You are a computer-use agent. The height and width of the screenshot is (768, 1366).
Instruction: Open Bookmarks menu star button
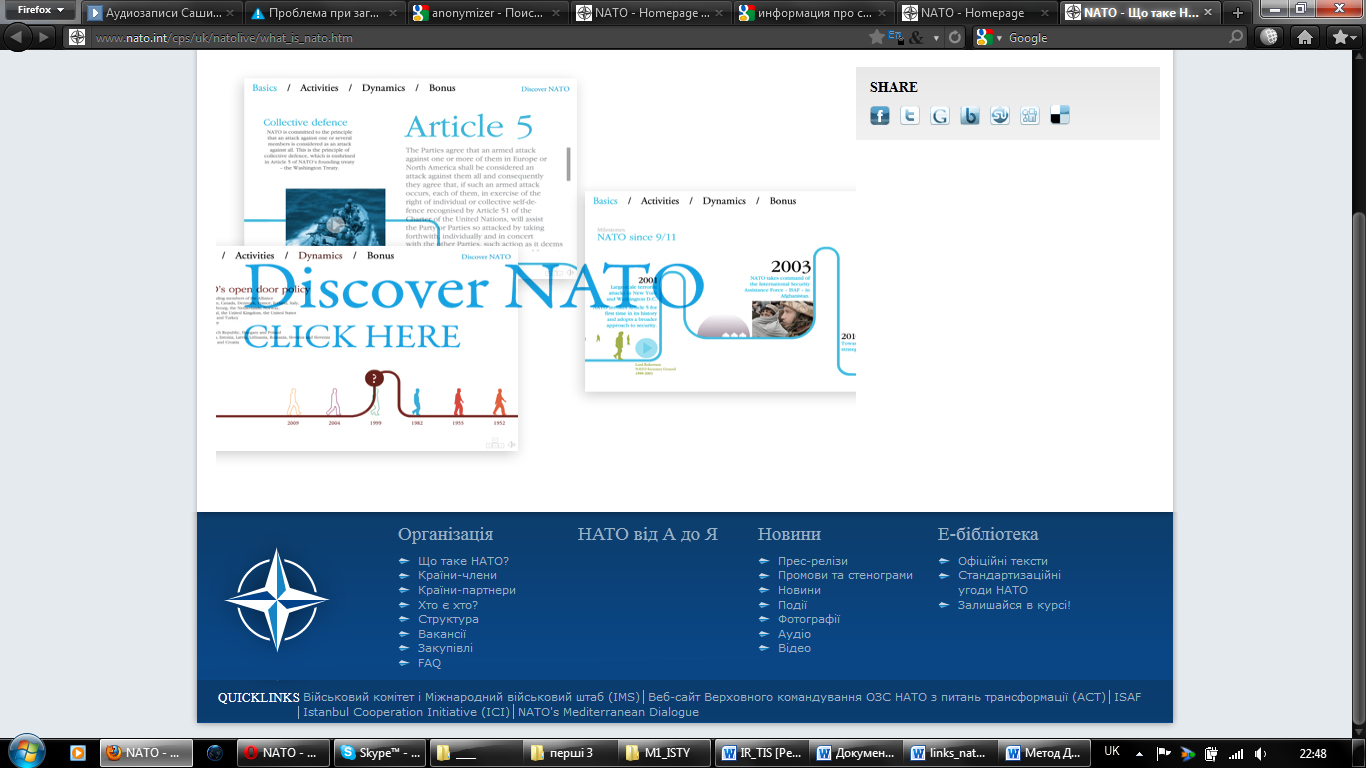pyautogui.click(x=1343, y=37)
